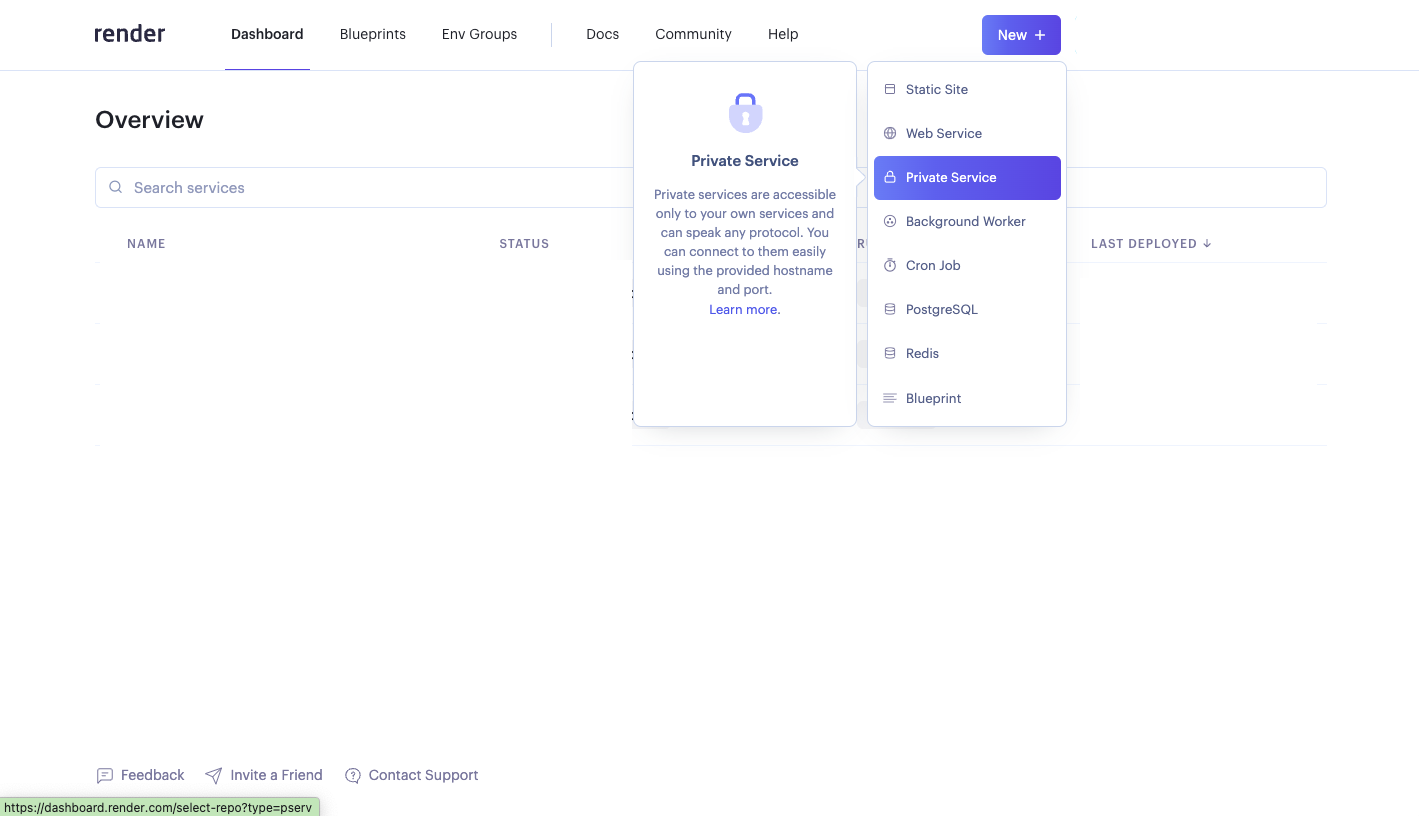The width and height of the screenshot is (1419, 816).
Task: Click the Cron Job stopwatch icon
Action: 890,265
